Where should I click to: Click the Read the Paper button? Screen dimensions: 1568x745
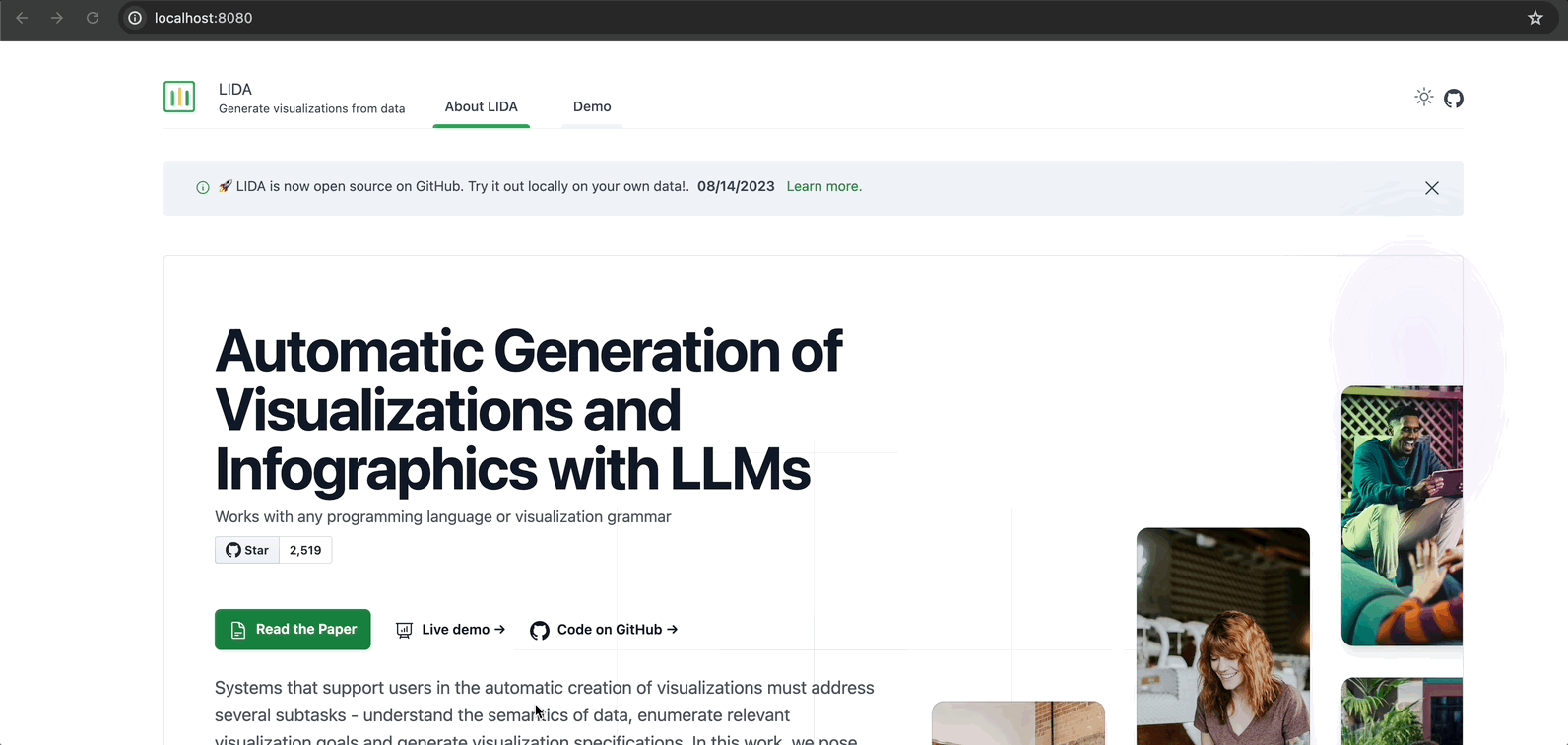(293, 630)
